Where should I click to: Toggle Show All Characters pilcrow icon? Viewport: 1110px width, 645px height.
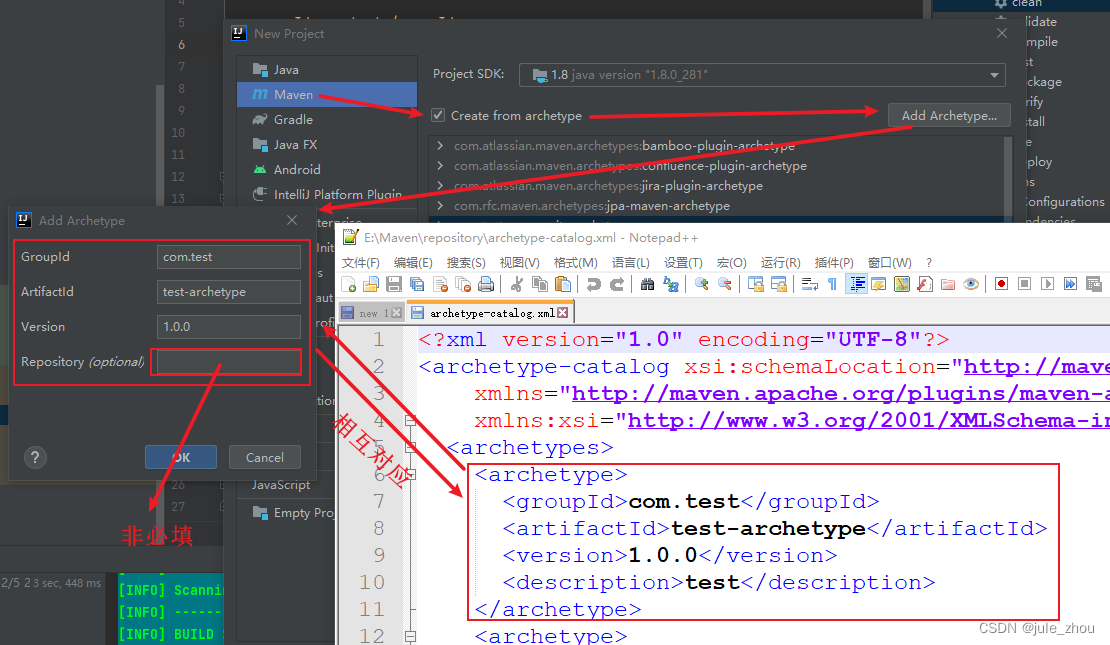[832, 285]
